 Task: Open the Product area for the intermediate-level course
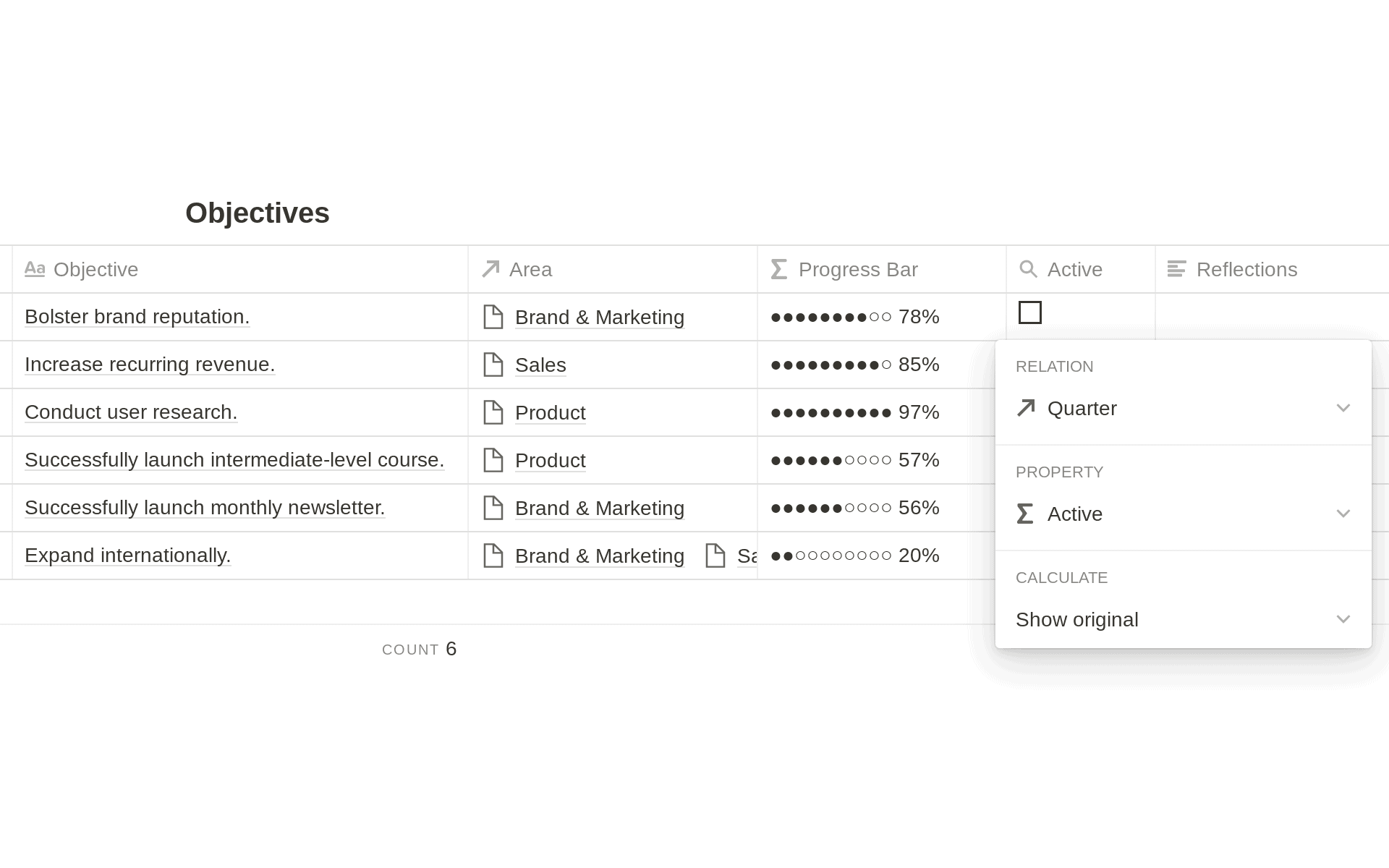tap(550, 460)
